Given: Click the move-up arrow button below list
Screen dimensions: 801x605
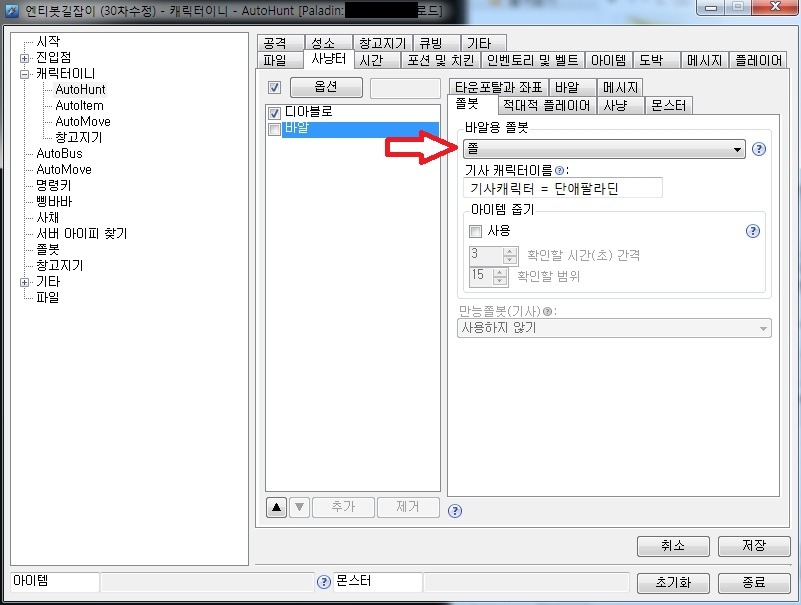Looking at the screenshot, I should (x=277, y=508).
